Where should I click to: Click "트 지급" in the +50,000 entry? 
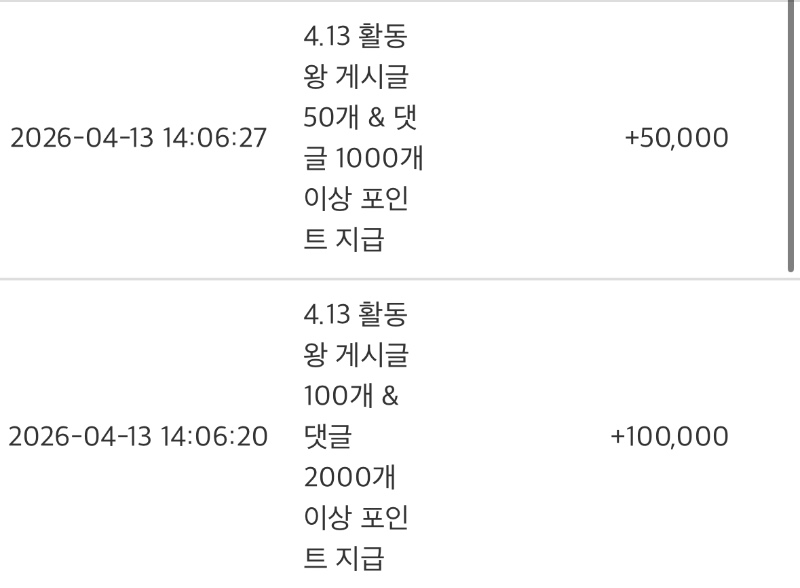[x=343, y=240]
